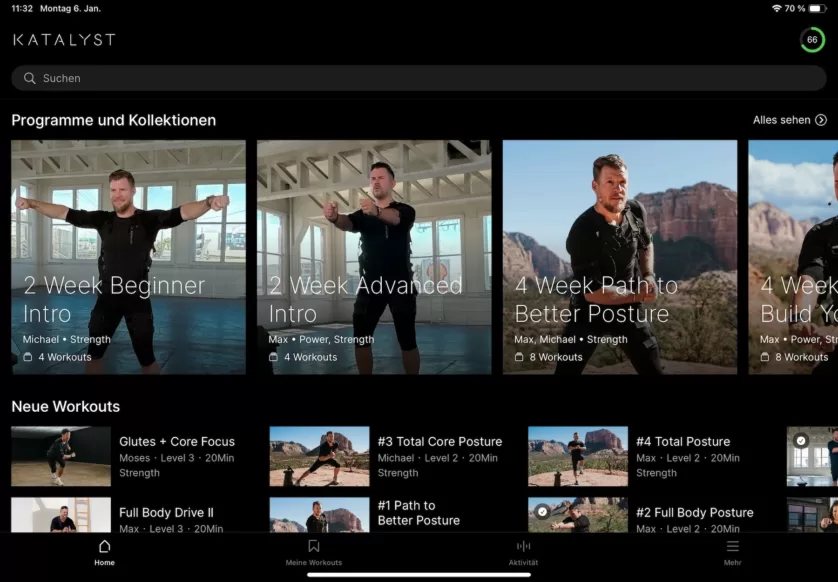Viewport: 838px width, 582px height.
Task: Click the magnifying glass search icon
Action: click(x=30, y=78)
